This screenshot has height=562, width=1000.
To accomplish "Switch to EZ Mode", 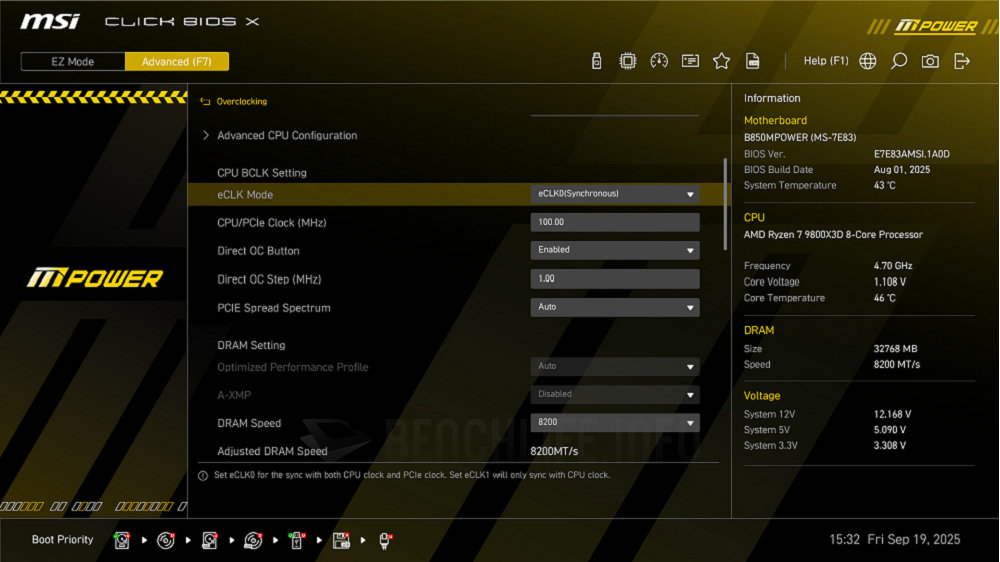I will pyautogui.click(x=73, y=62).
